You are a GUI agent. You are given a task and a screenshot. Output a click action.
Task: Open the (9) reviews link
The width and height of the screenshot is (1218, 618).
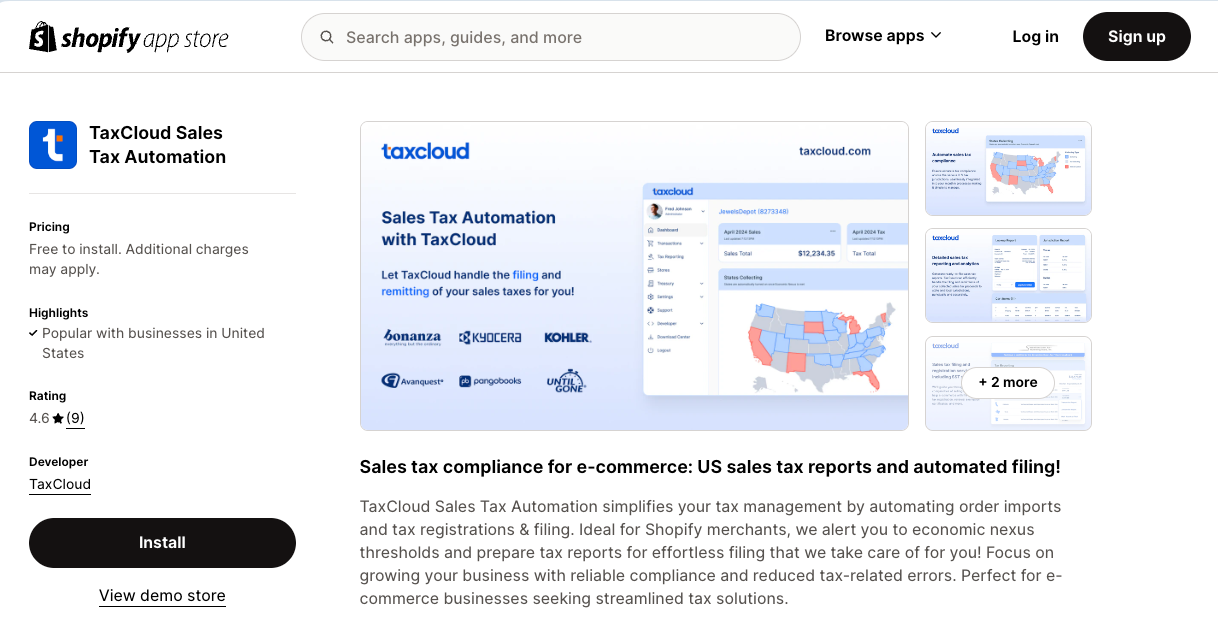[75, 418]
